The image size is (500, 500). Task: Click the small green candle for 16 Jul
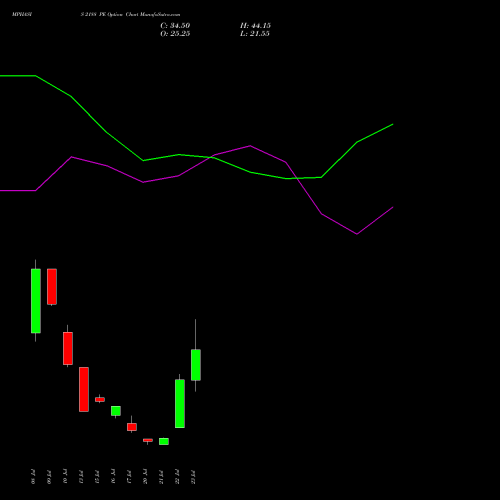[116, 411]
